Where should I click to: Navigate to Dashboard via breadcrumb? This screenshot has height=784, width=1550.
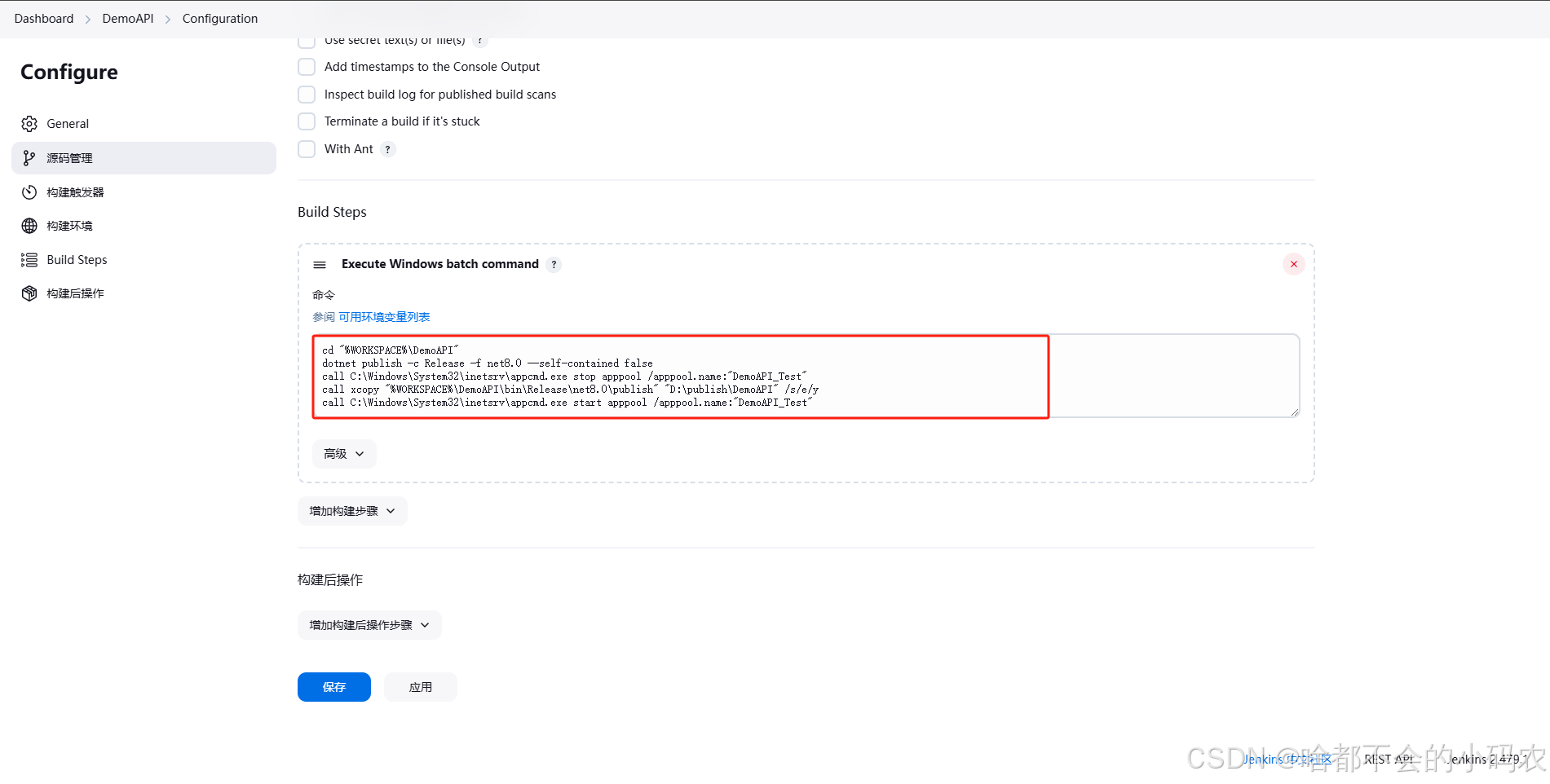pyautogui.click(x=43, y=18)
